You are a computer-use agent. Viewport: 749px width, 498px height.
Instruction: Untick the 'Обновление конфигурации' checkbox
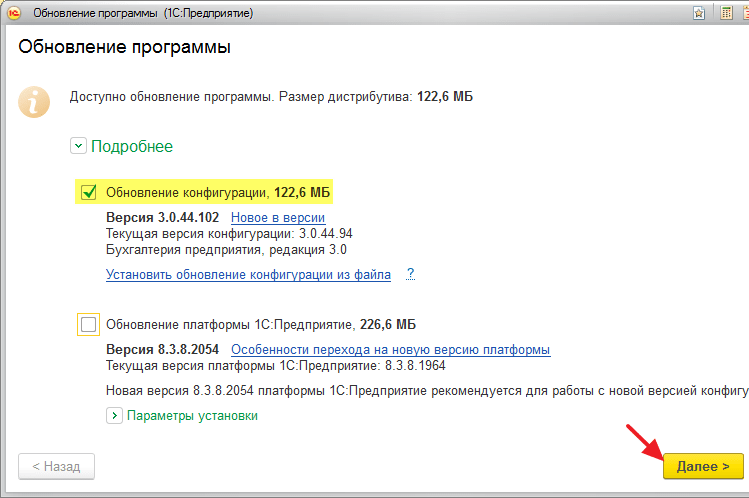pyautogui.click(x=89, y=192)
